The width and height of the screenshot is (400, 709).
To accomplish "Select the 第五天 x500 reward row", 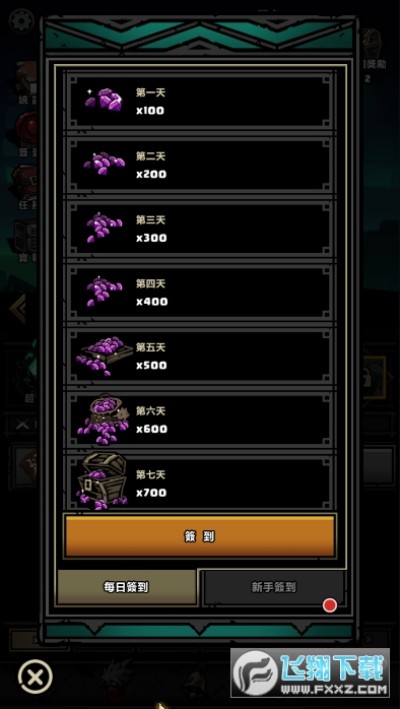I will pos(200,356).
